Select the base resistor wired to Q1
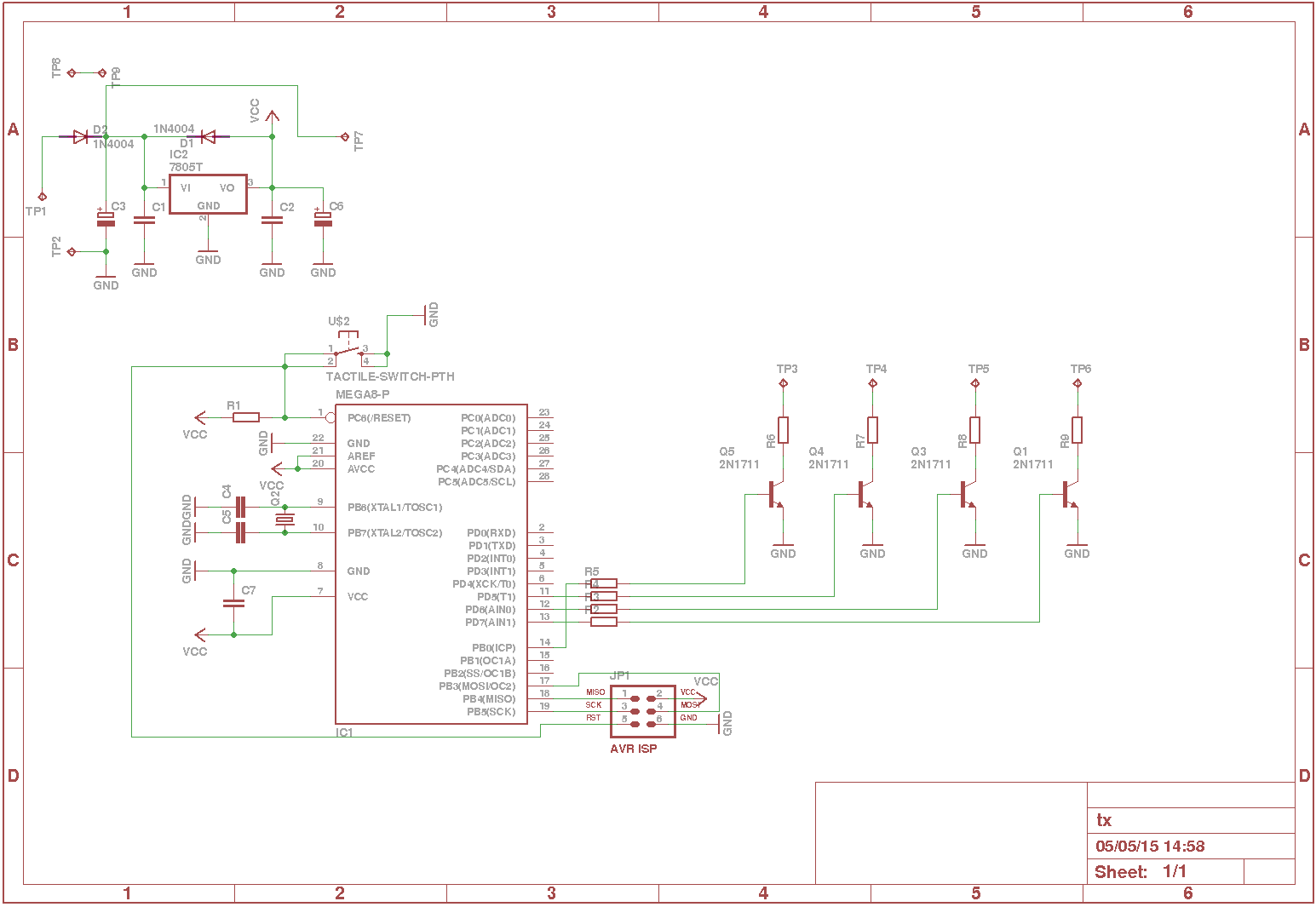Image resolution: width=1316 pixels, height=907 pixels. (x=604, y=622)
